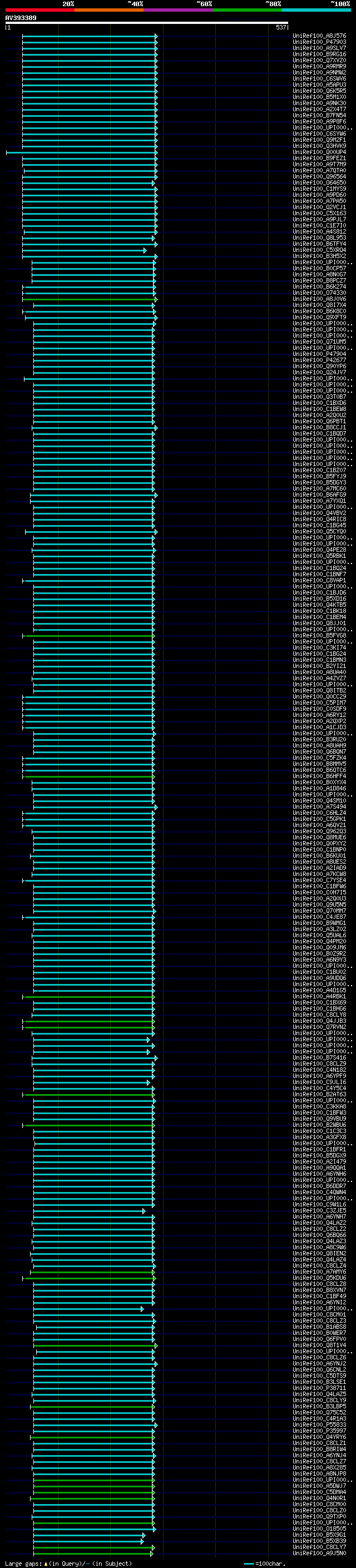Screen dimensions: 356x1568
Task: Select the UniRef100_O64650 label
Action: [x=319, y=182]
